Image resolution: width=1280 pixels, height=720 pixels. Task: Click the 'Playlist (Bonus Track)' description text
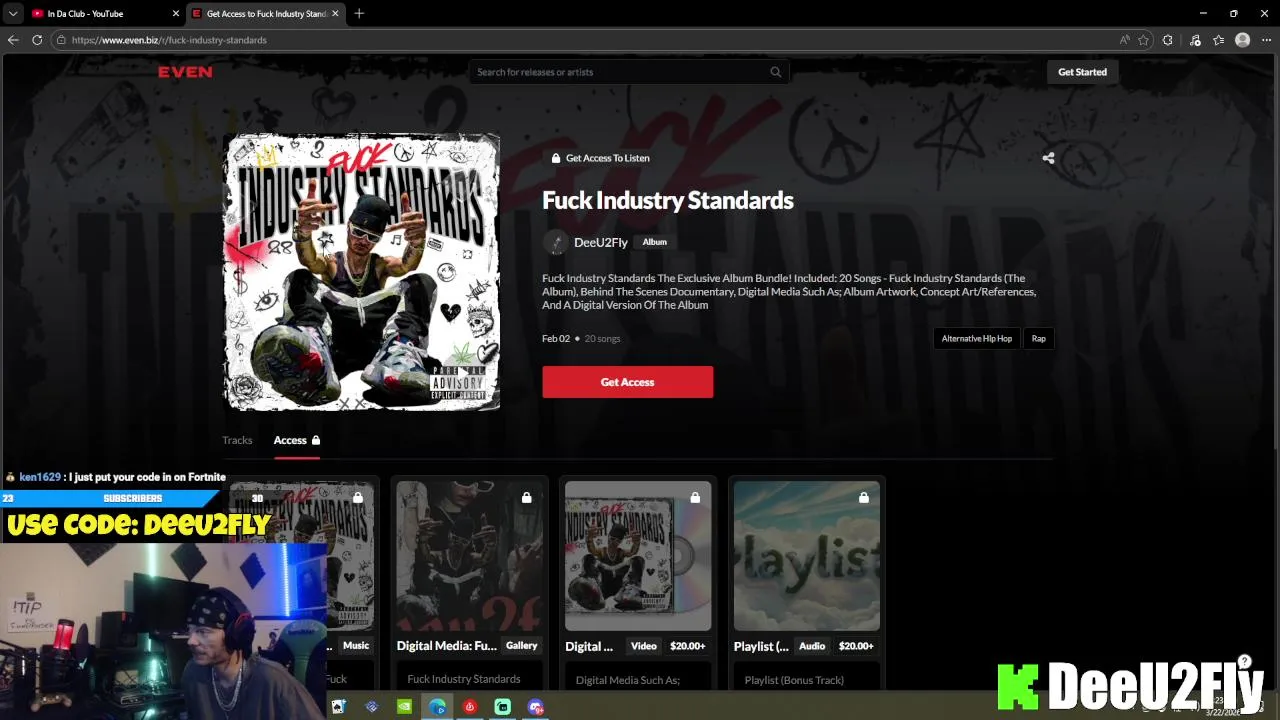pos(794,680)
